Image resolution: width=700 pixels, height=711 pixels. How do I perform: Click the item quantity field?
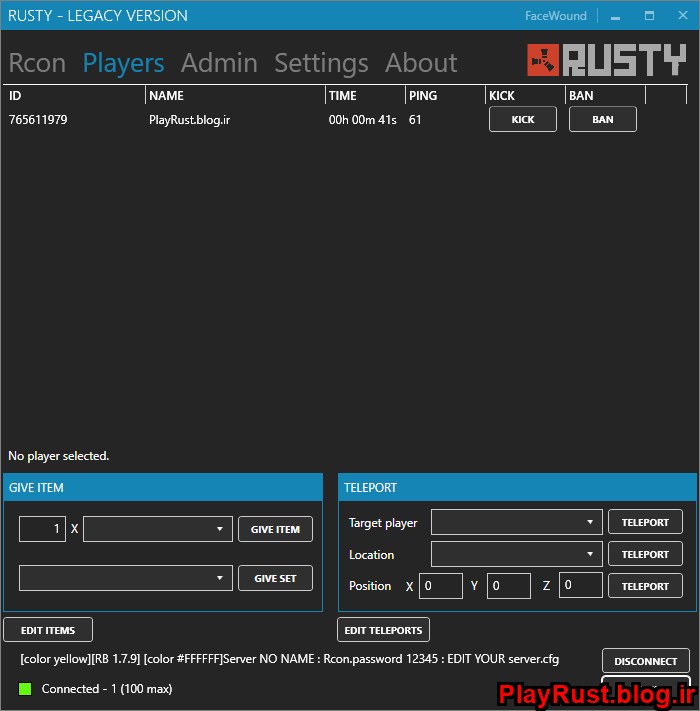(42, 529)
